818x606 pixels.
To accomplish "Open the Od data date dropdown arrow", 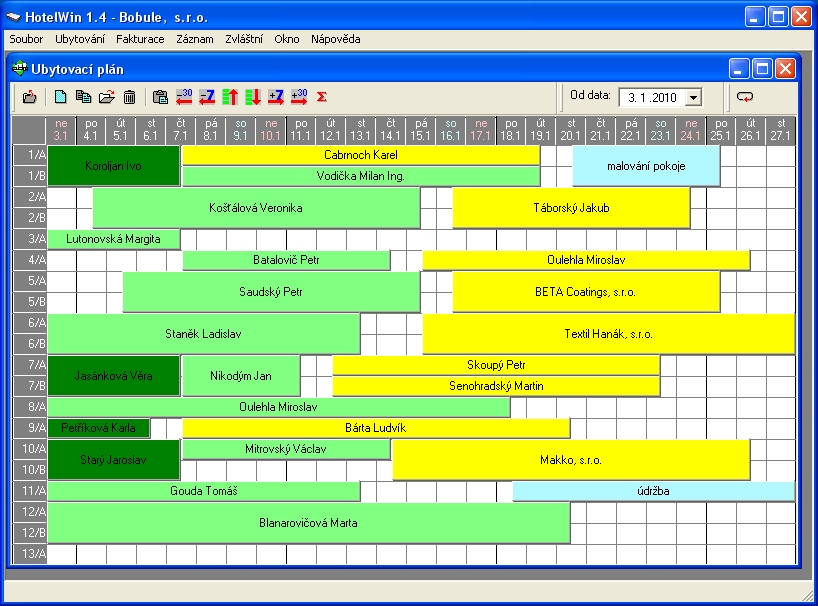I will [693, 98].
